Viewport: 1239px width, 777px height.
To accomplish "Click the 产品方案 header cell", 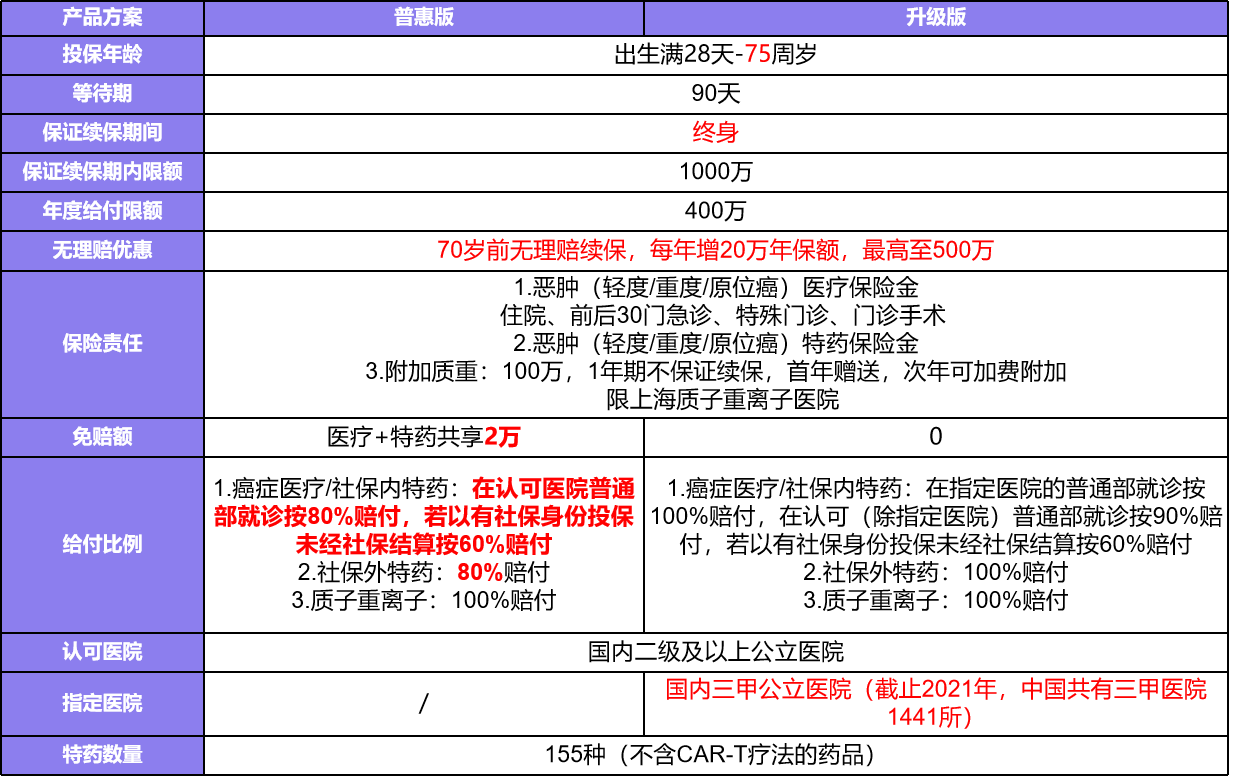I will [102, 17].
